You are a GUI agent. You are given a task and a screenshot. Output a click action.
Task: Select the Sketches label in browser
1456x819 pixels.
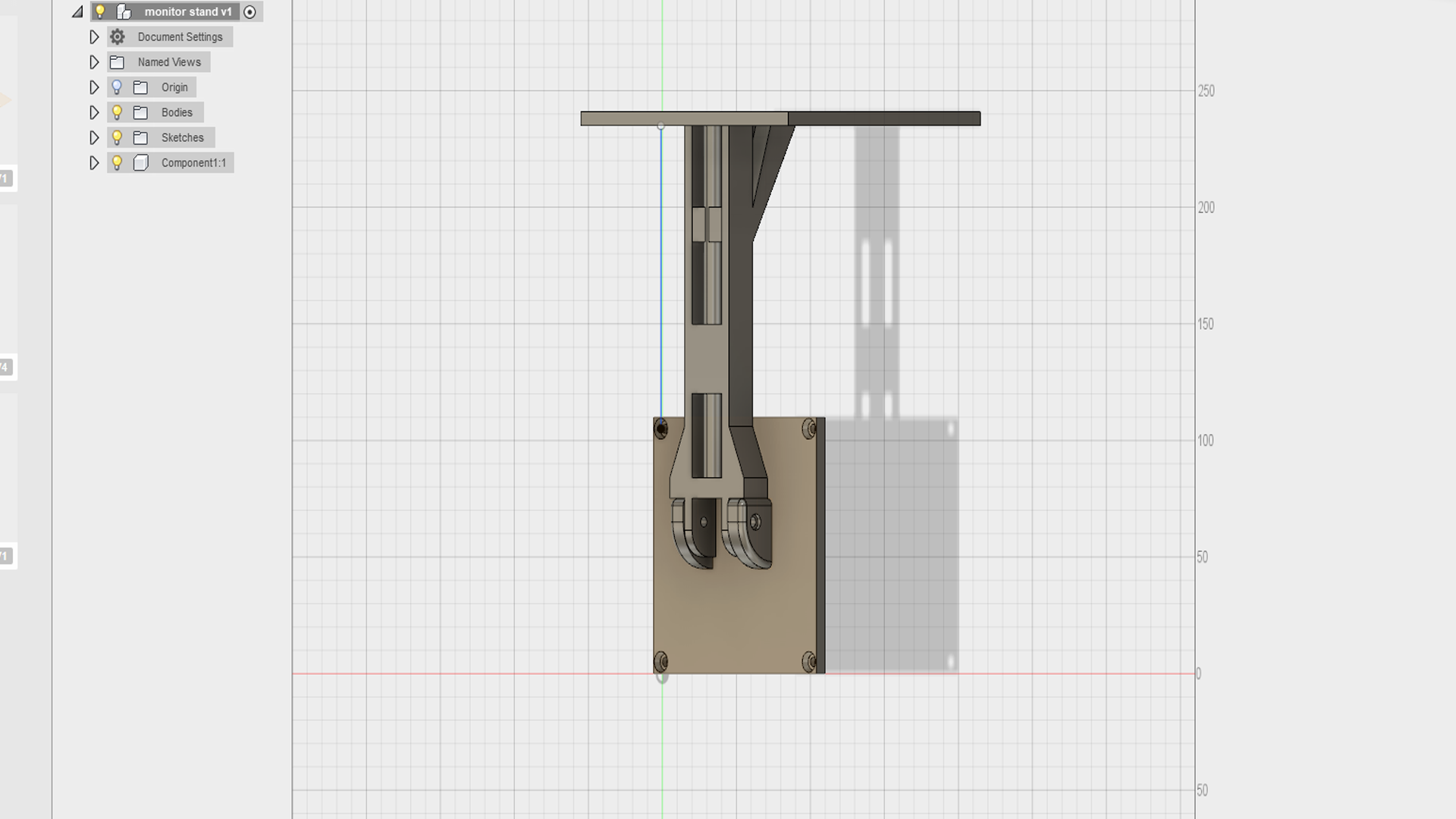pos(182,138)
